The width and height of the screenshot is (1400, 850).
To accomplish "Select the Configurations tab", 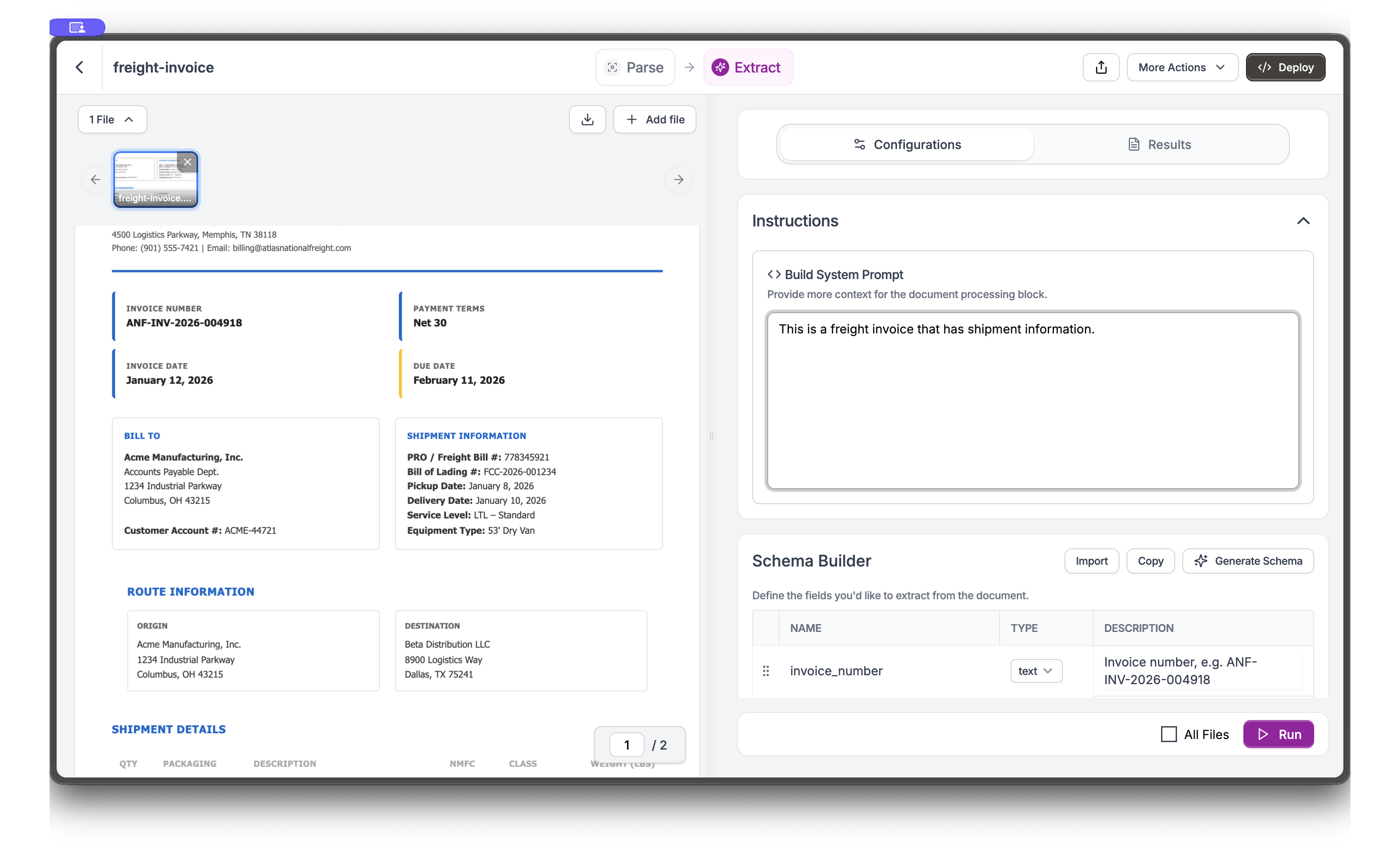I will coord(906,144).
